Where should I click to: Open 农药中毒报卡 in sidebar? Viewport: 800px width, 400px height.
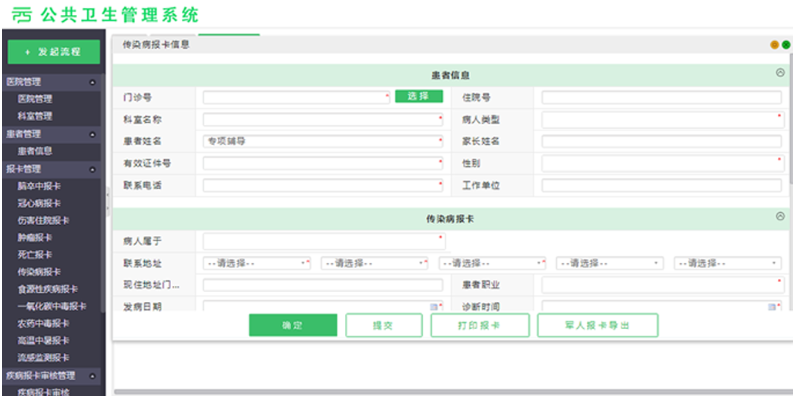tap(43, 323)
